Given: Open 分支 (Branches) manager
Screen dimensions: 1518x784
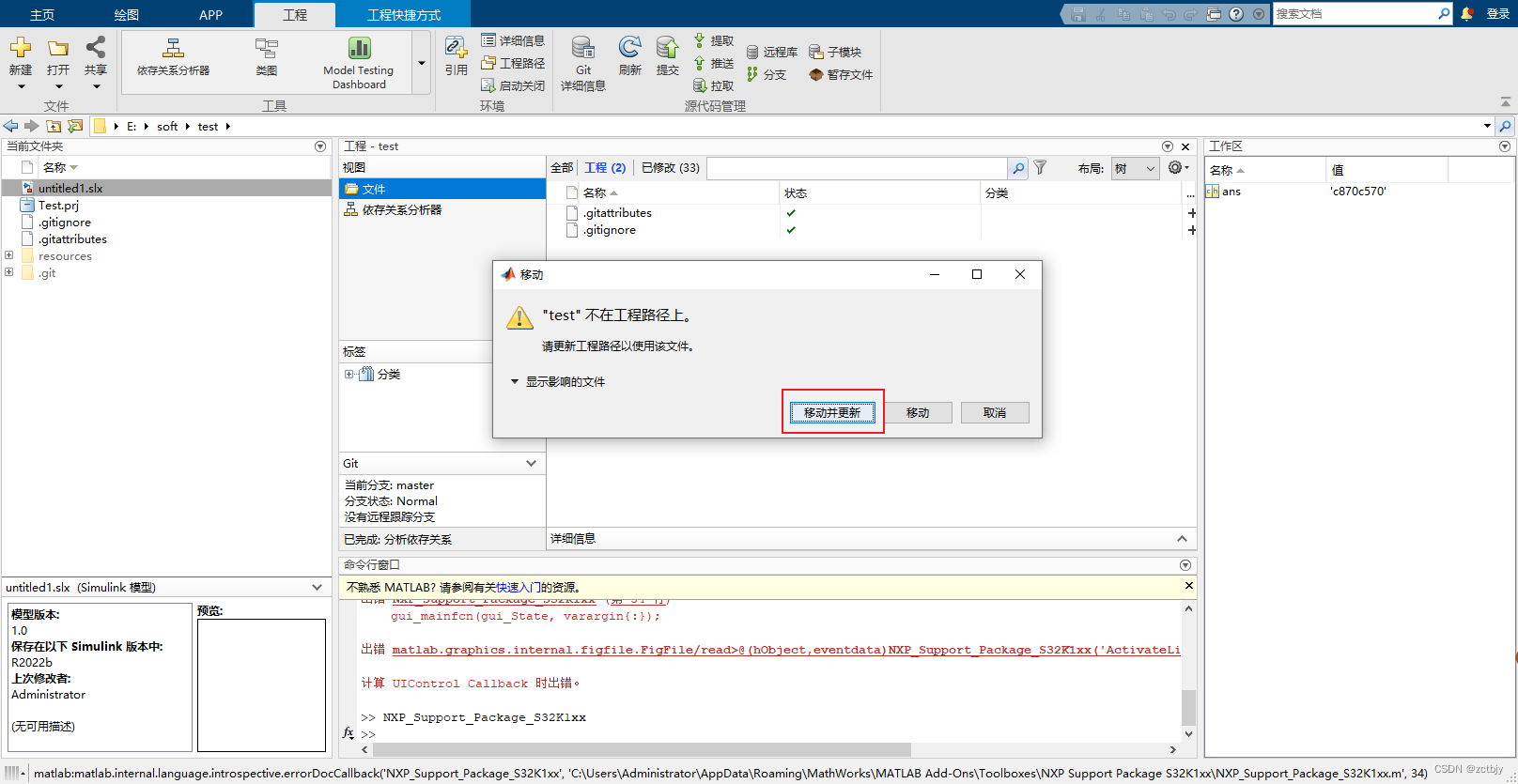Looking at the screenshot, I should (x=767, y=74).
